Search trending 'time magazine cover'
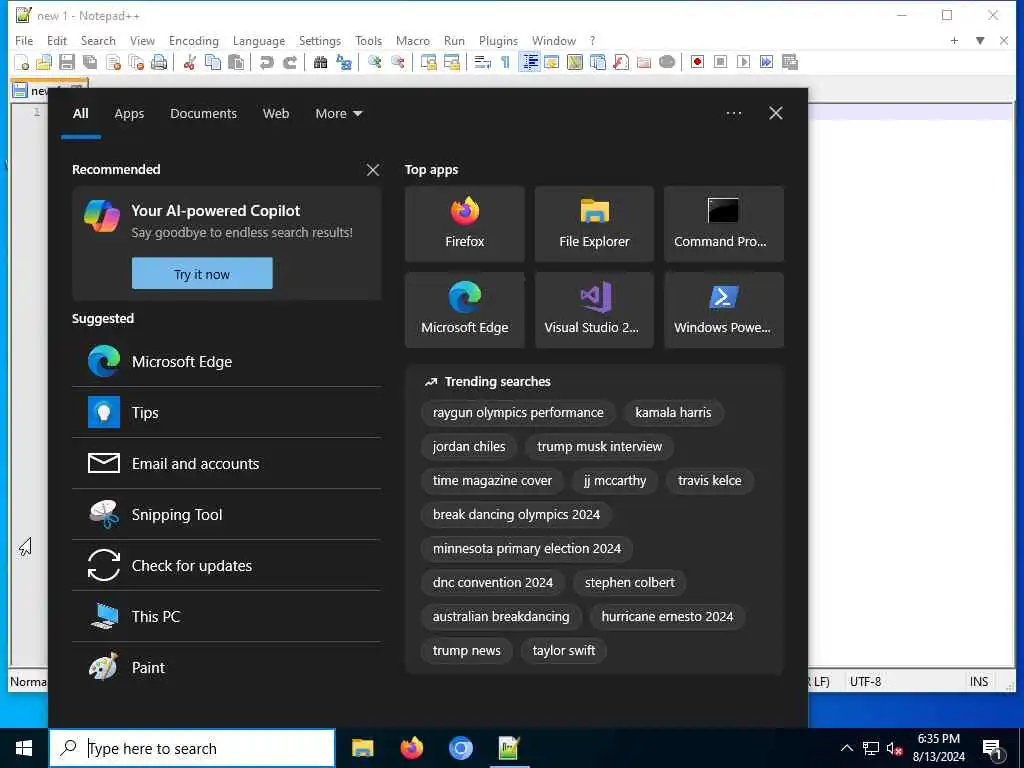This screenshot has width=1024, height=768. [492, 481]
